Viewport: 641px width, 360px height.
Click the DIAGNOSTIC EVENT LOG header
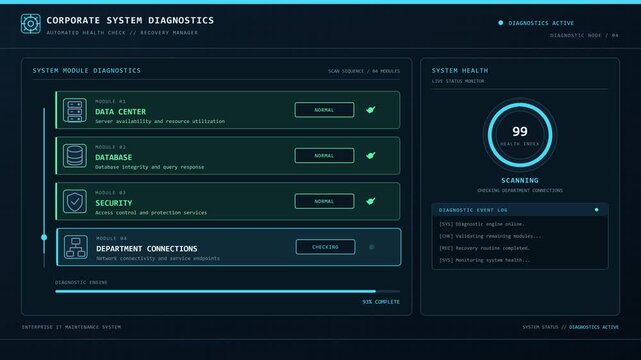(x=473, y=210)
